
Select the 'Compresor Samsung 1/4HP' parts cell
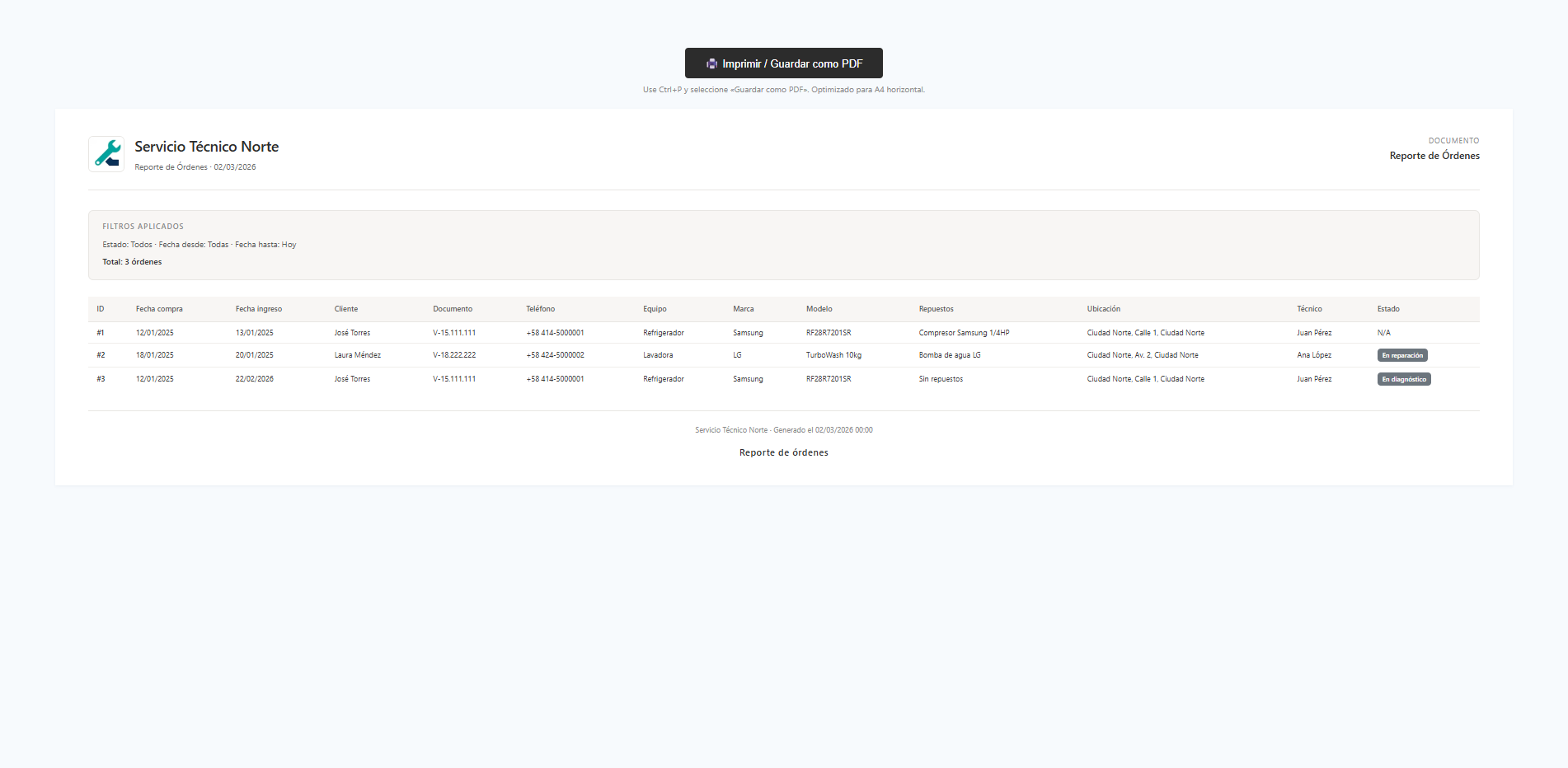(964, 333)
